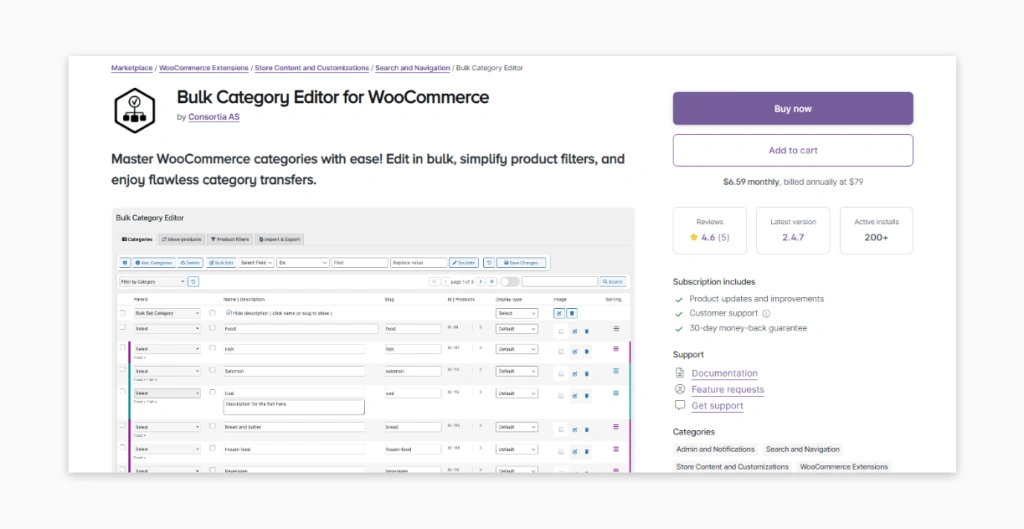Click the WooCommerce Extensions breadcrumb link
Viewport: 1024px width, 529px height.
point(204,68)
